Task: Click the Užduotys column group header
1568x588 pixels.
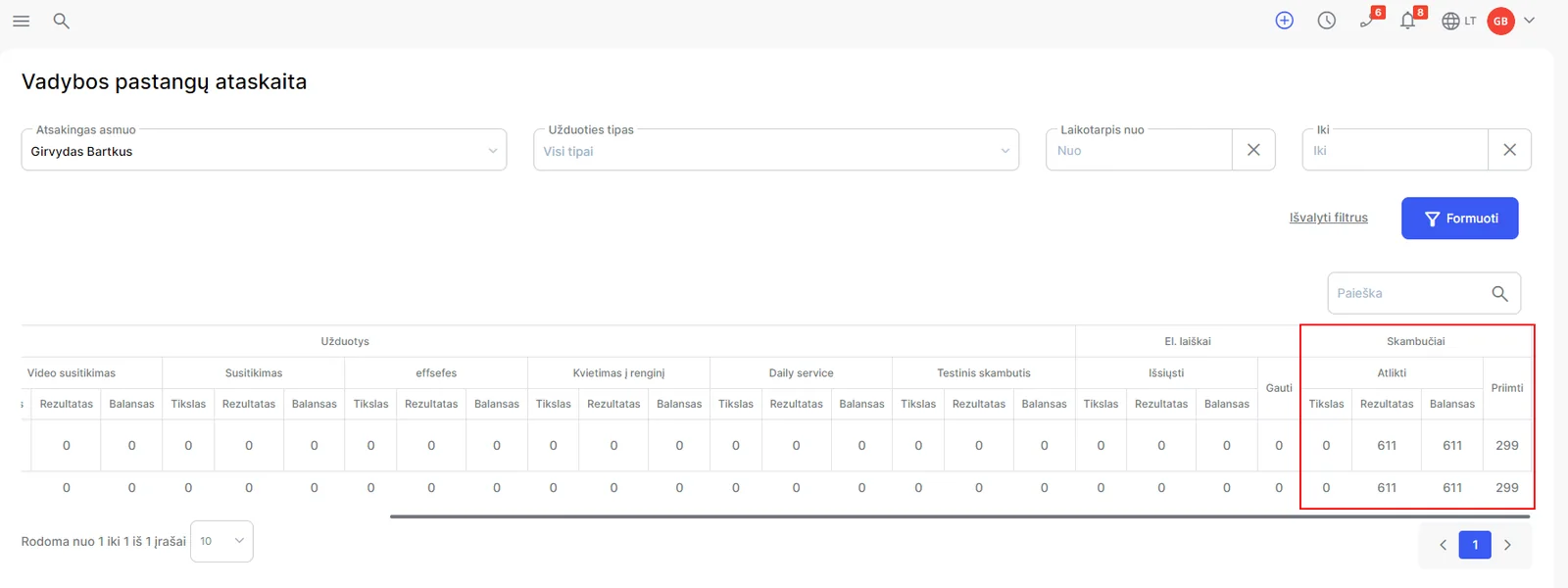Action: pyautogui.click(x=345, y=341)
